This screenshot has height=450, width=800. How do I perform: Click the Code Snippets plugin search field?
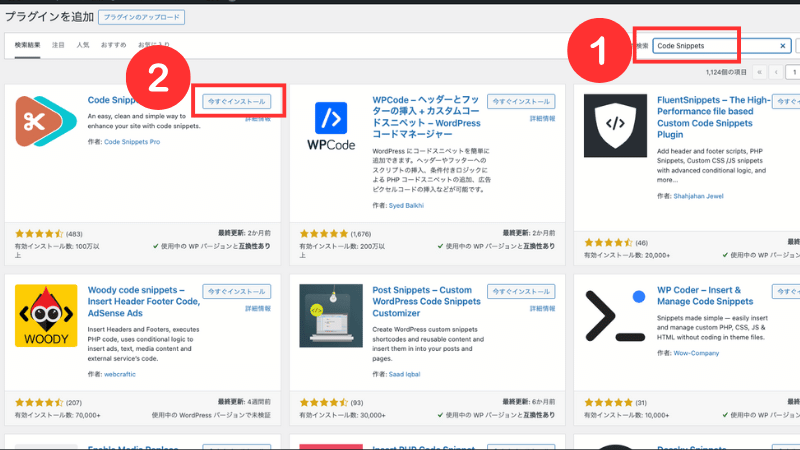pos(722,46)
